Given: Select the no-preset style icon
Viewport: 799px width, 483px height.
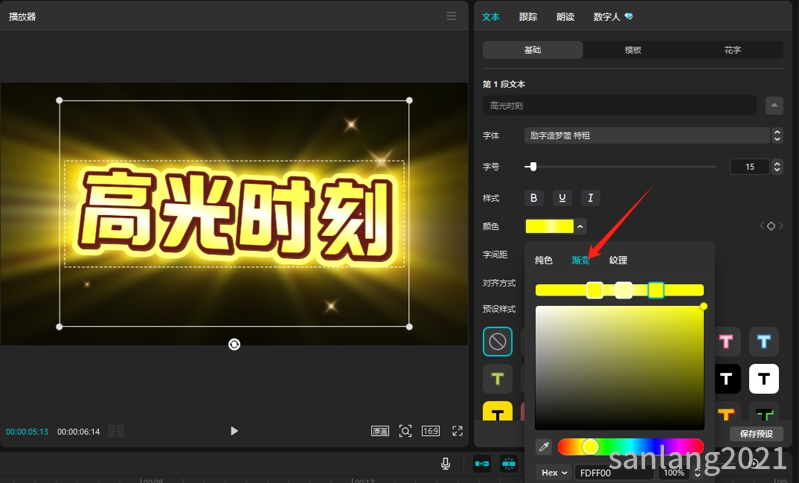Looking at the screenshot, I should click(x=498, y=341).
